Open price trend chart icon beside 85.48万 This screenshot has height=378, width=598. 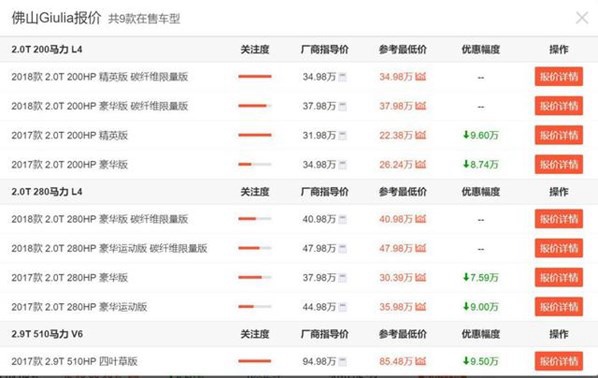point(420,361)
